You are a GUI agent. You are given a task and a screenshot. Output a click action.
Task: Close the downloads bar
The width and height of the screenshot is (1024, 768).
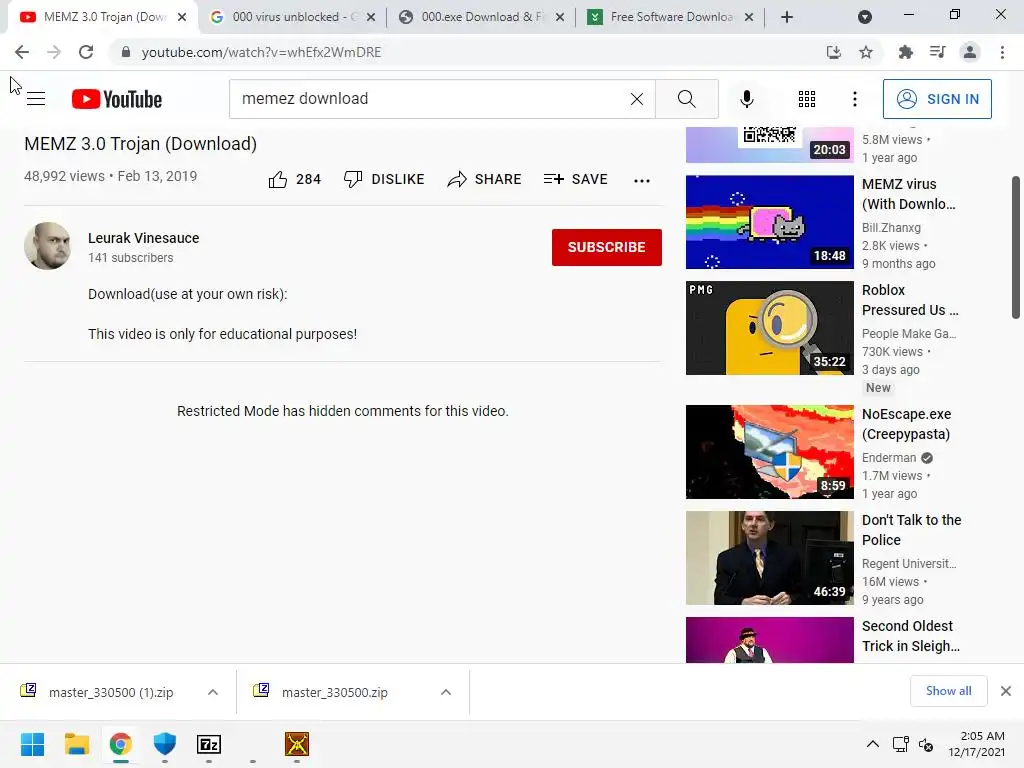pos(1006,691)
